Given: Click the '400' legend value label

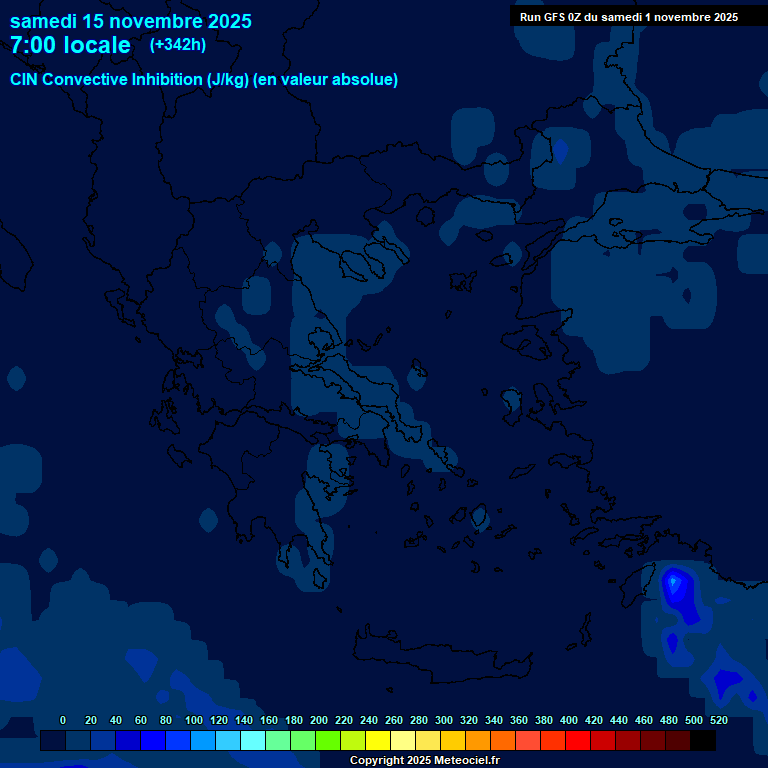Looking at the screenshot, I should pos(568,720).
